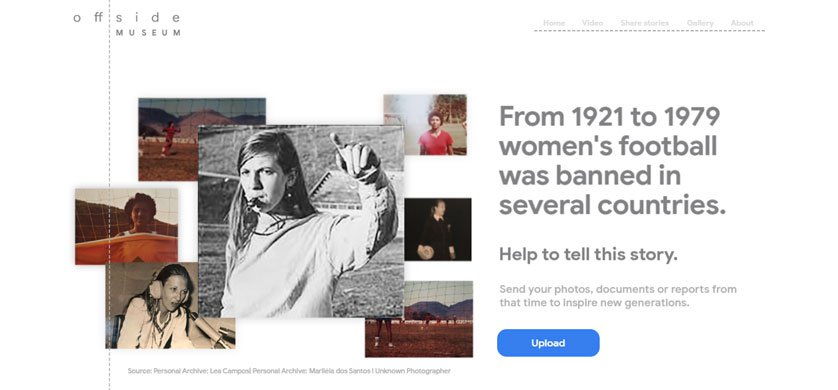Go to the Video page
This screenshot has height=390, width=838.
pyautogui.click(x=592, y=23)
